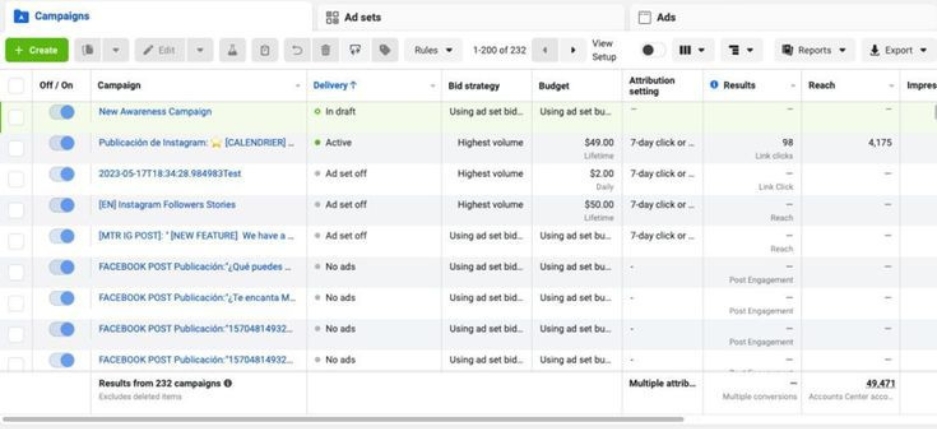Click the duplicate campaign icon
Viewport: 937px width, 429px height.
pos(88,50)
